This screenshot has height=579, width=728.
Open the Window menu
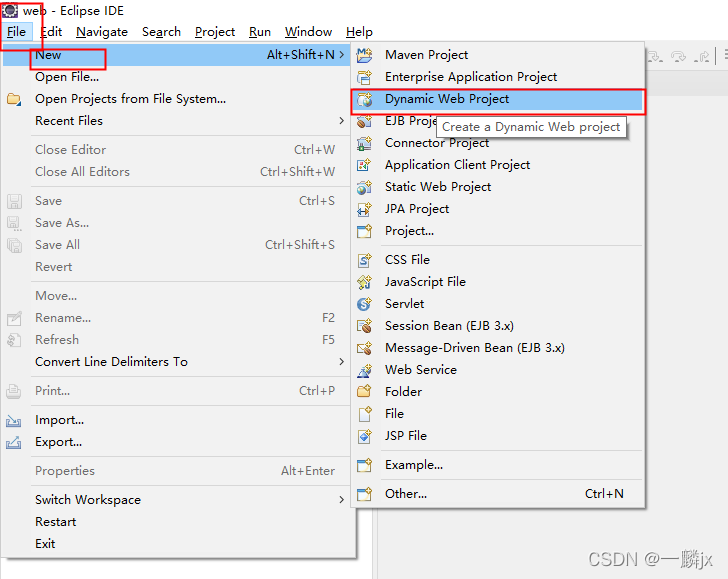click(308, 32)
